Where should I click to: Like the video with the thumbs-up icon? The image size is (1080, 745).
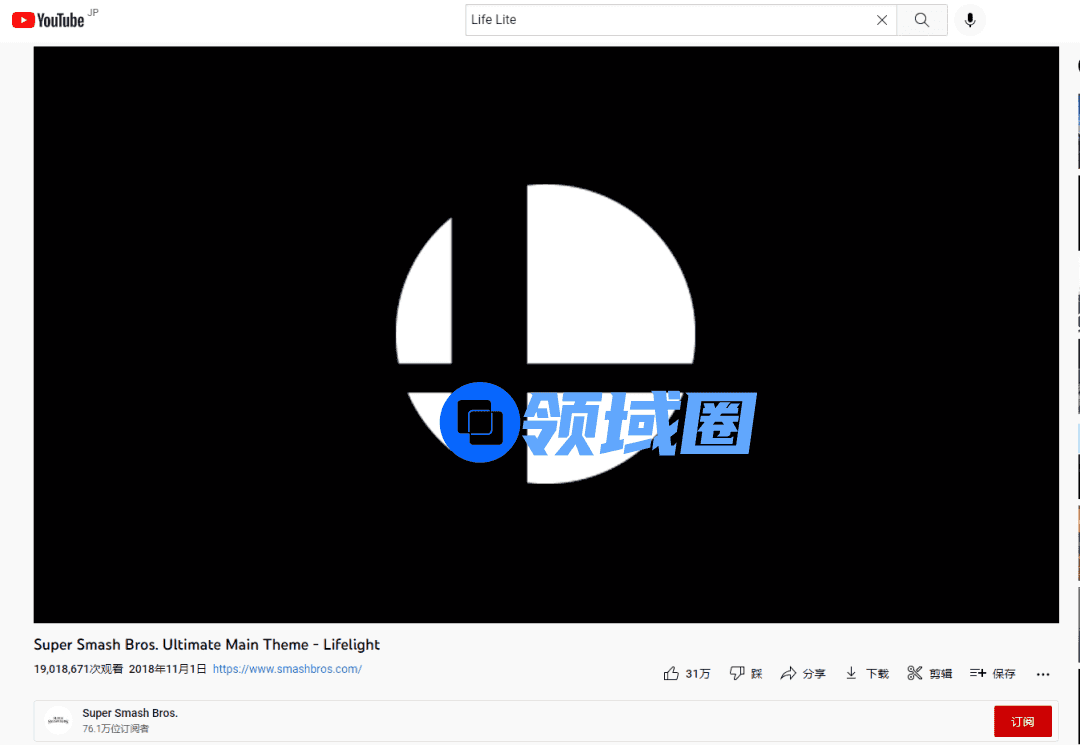pyautogui.click(x=671, y=674)
